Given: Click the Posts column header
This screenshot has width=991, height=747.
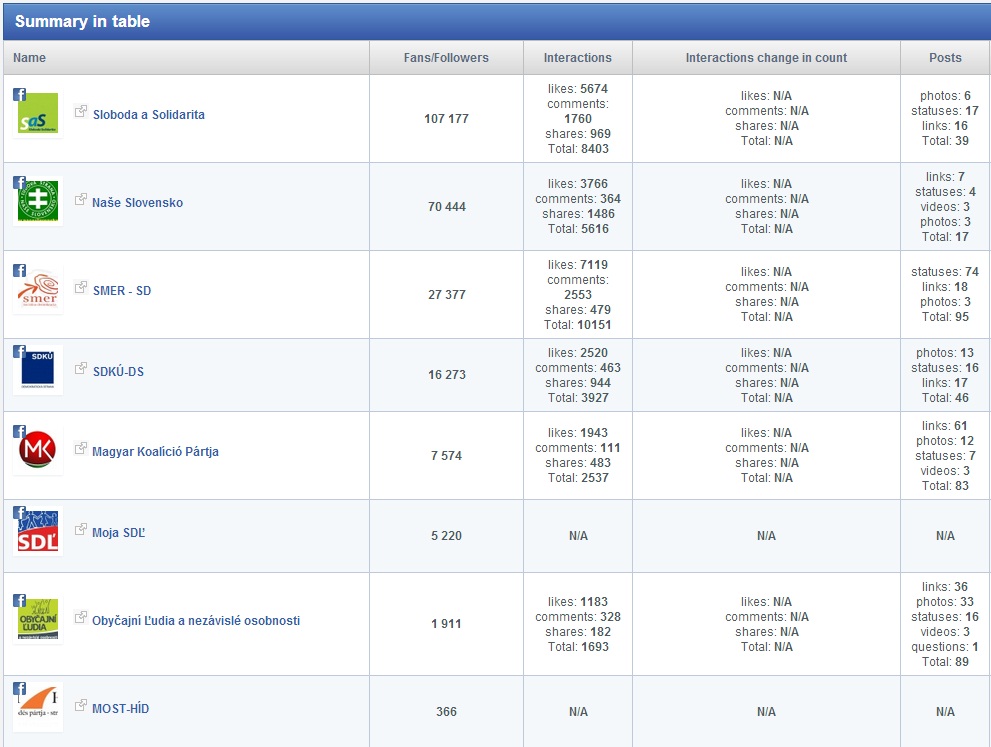Looking at the screenshot, I should coord(945,58).
